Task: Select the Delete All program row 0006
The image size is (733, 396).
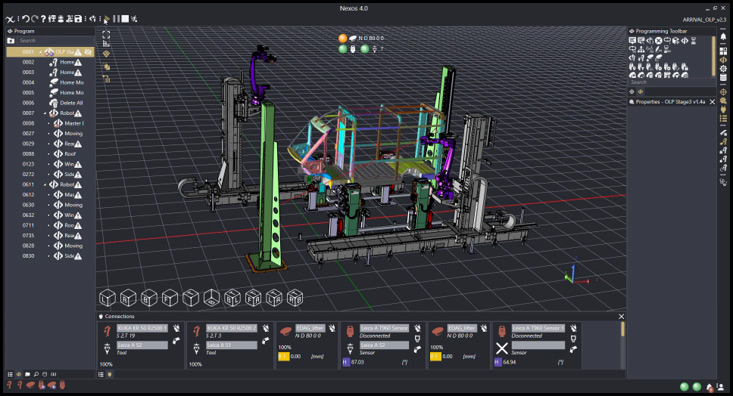Action: click(x=50, y=103)
